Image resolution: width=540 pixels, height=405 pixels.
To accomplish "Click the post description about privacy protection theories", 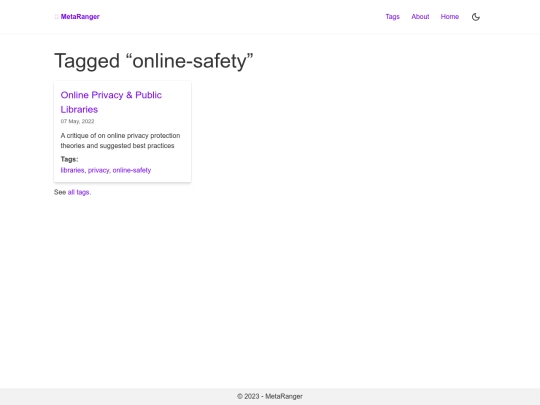I will (120, 141).
